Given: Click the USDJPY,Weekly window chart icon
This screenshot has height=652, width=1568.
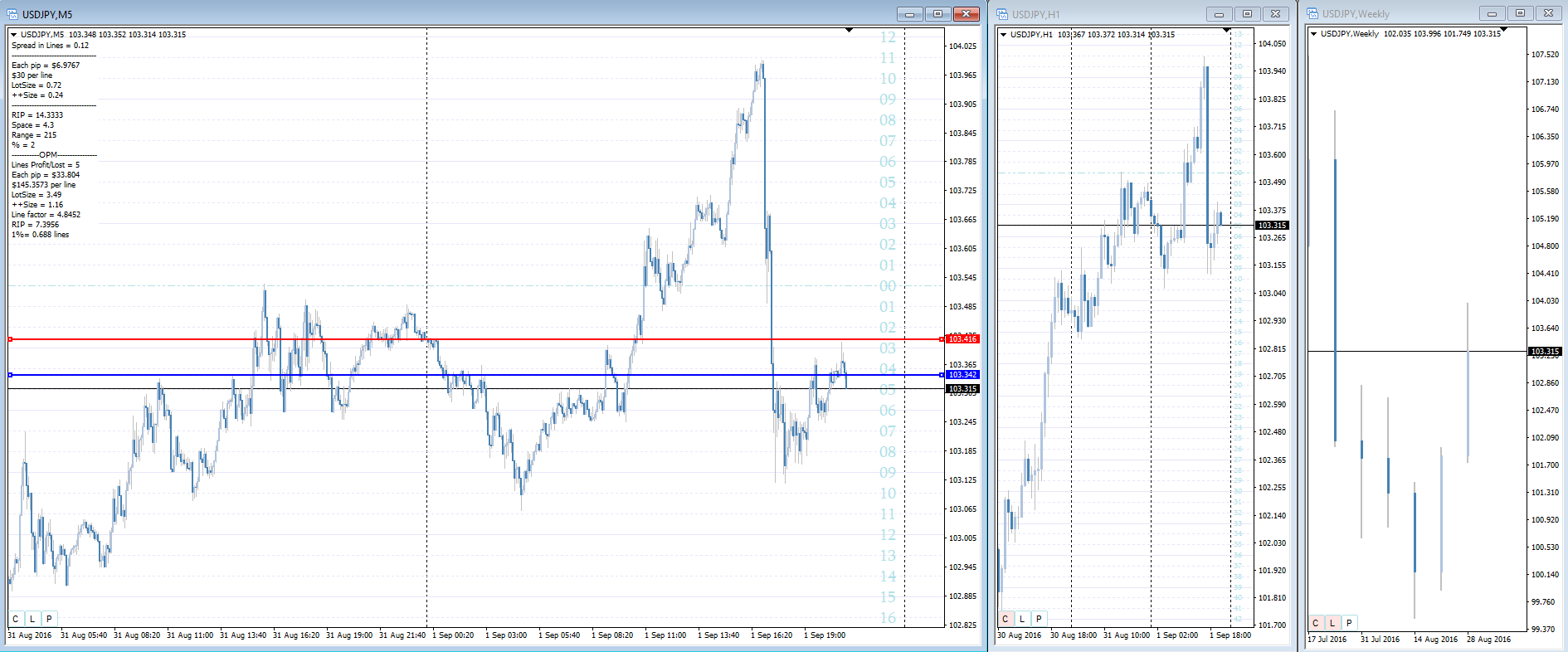Looking at the screenshot, I should 1312,14.
